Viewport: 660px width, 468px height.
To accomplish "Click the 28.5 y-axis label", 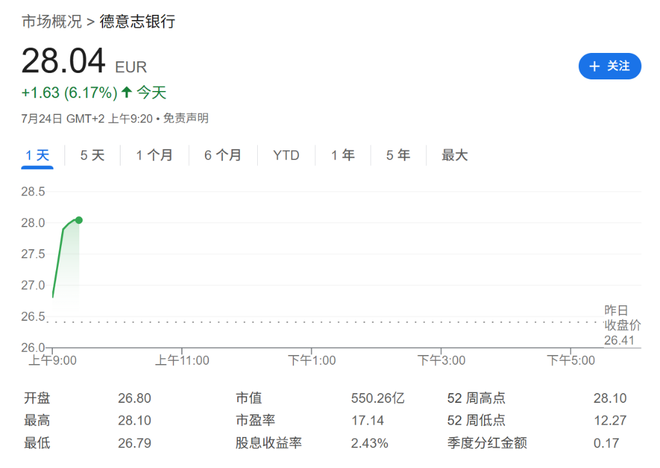I will coord(33,192).
